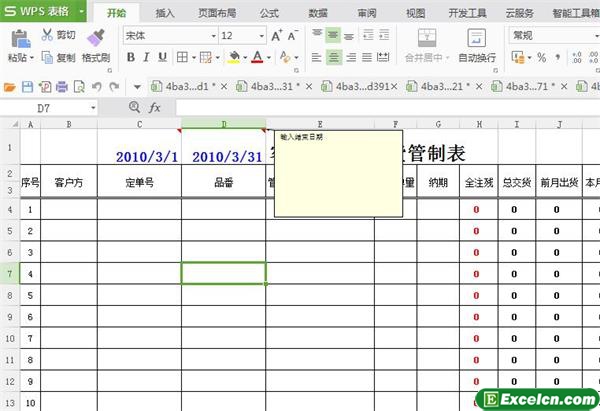Toggle Underline formatting
The image size is (600, 411).
[162, 57]
